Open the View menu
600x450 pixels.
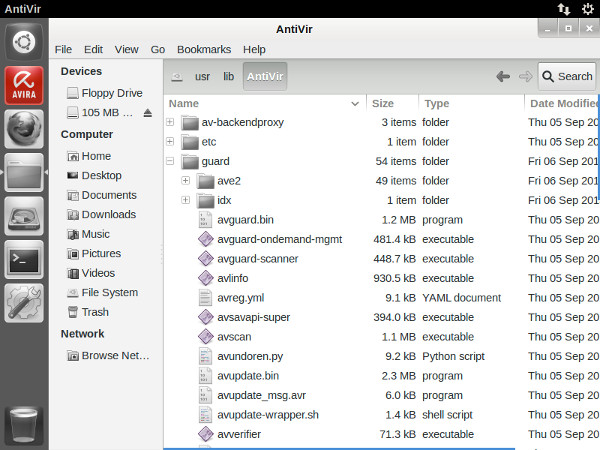pos(127,49)
